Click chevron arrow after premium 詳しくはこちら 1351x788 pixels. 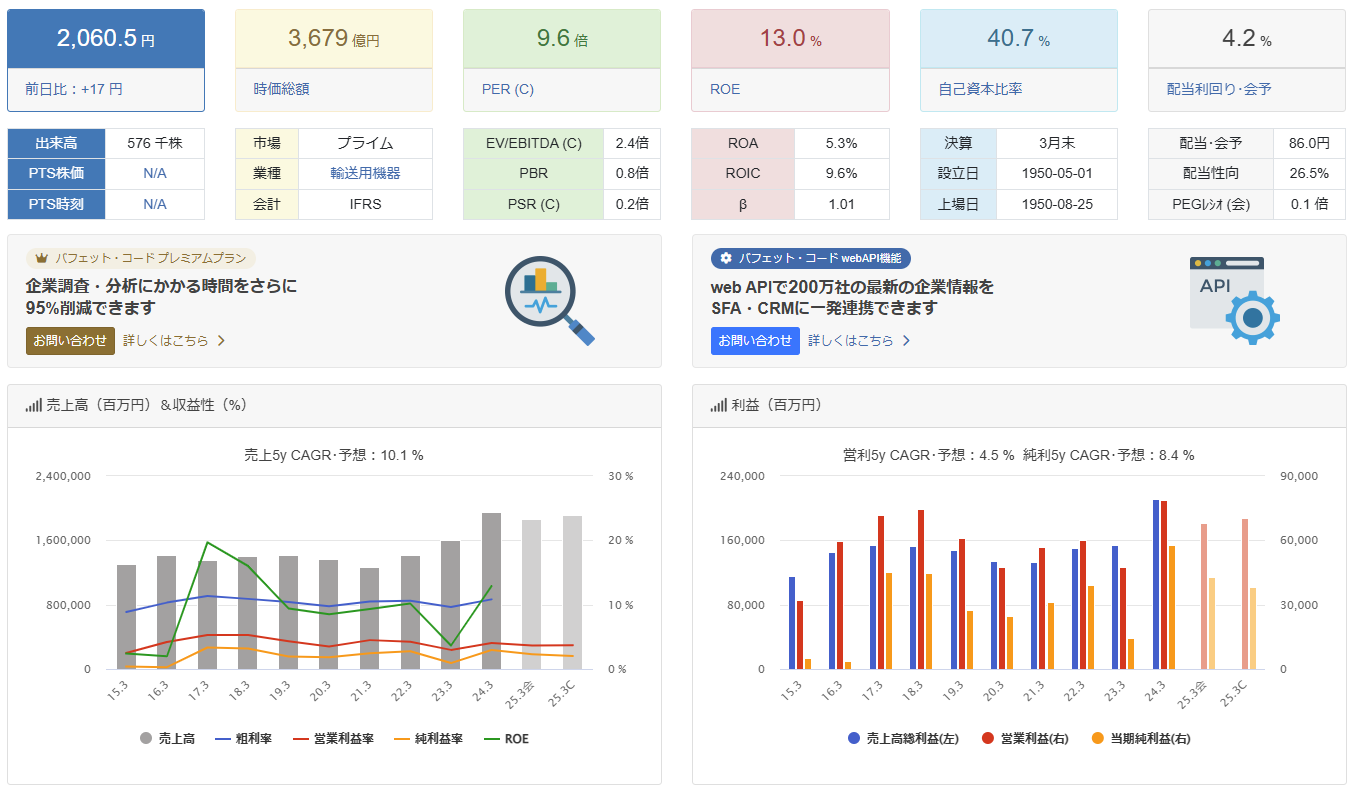coord(221,341)
